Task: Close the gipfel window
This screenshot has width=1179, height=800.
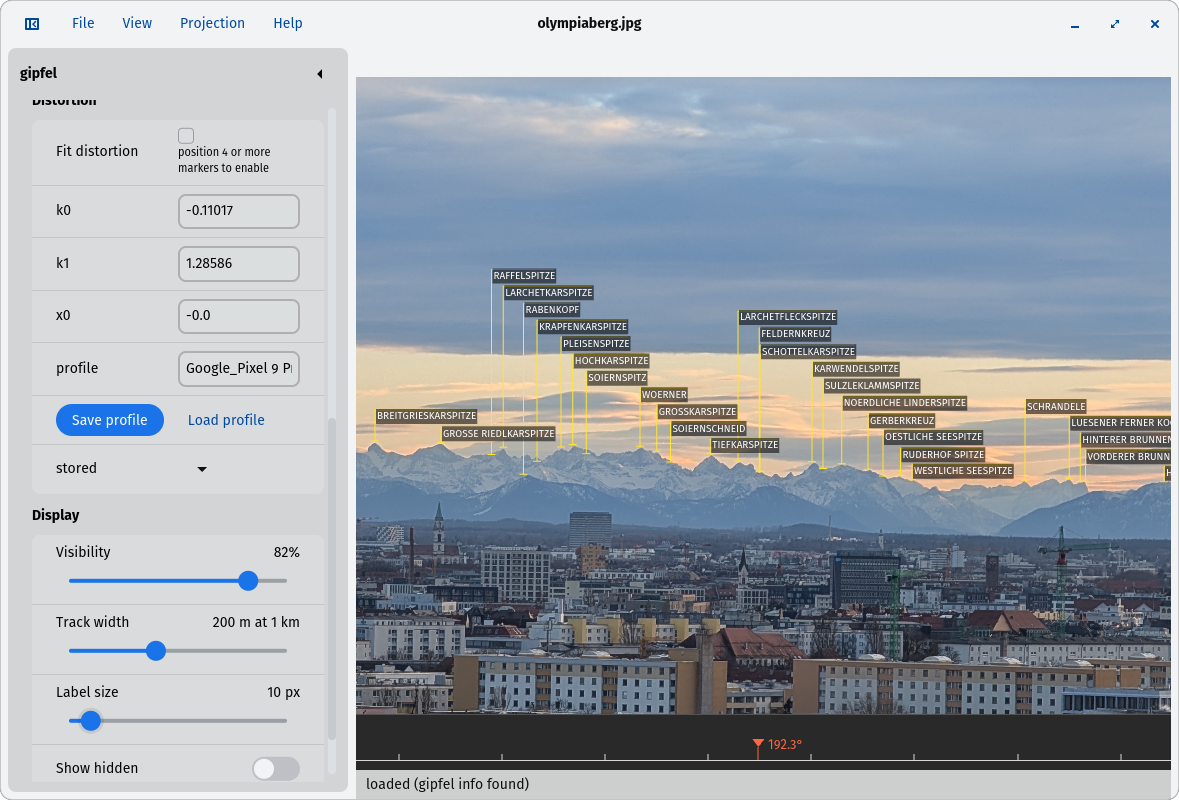Action: (x=1154, y=24)
